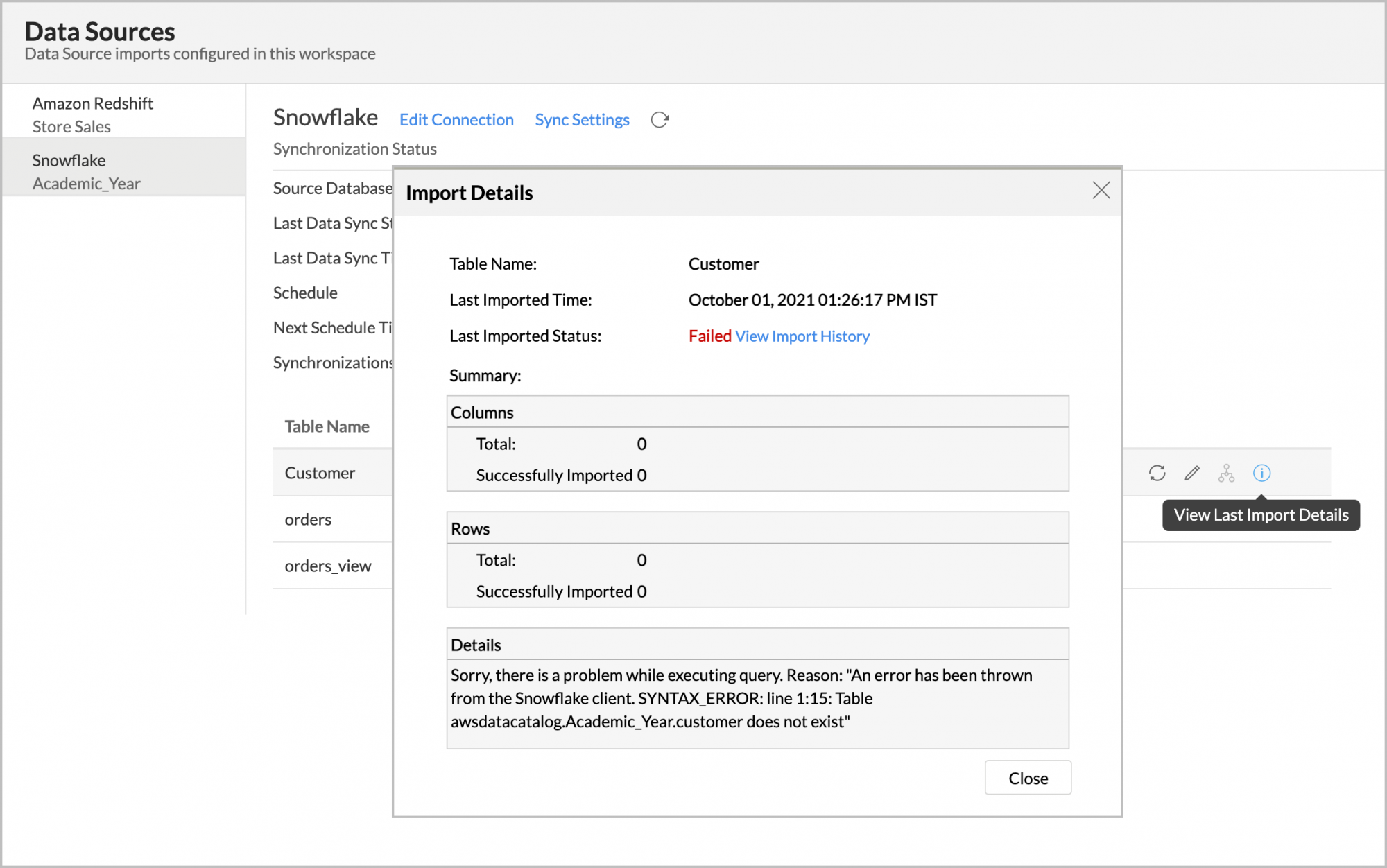This screenshot has height=868, width=1387.
Task: Click the Snowflake heading title
Action: [325, 118]
